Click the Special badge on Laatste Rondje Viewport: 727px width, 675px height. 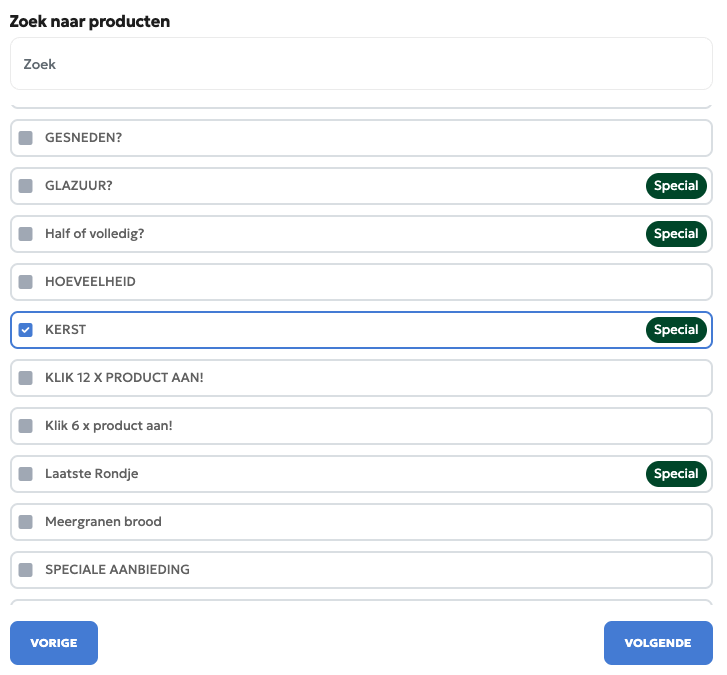pos(676,474)
